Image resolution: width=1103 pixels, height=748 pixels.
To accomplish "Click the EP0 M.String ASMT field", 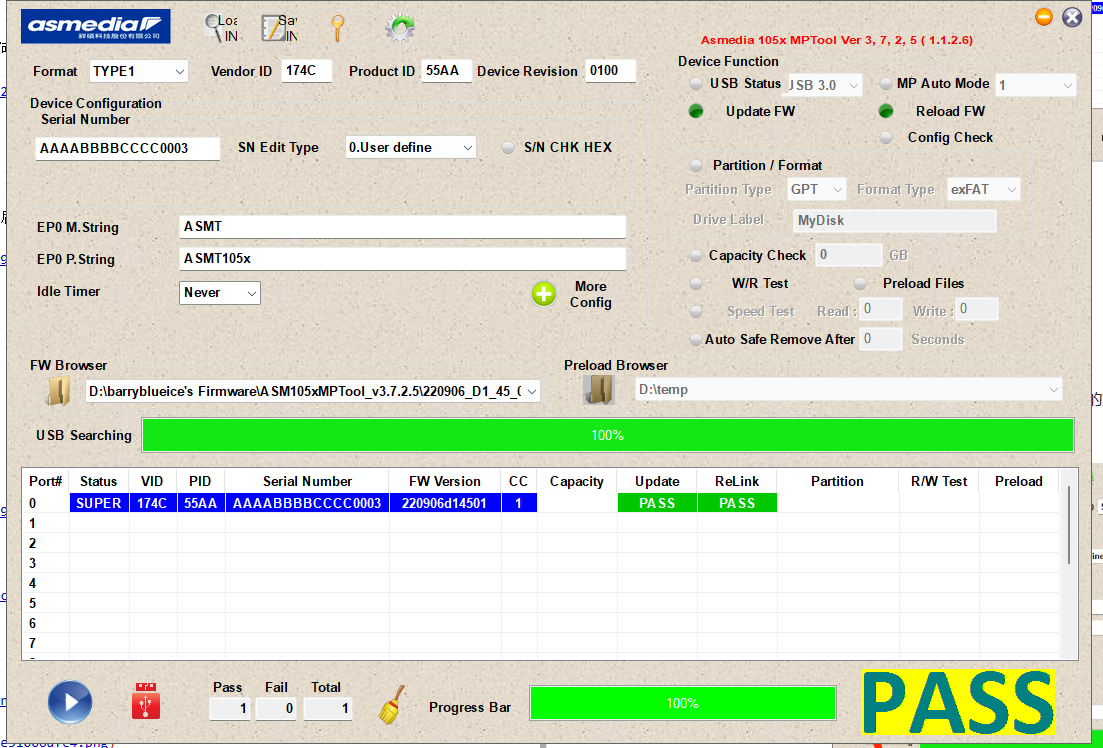I will tap(402, 227).
